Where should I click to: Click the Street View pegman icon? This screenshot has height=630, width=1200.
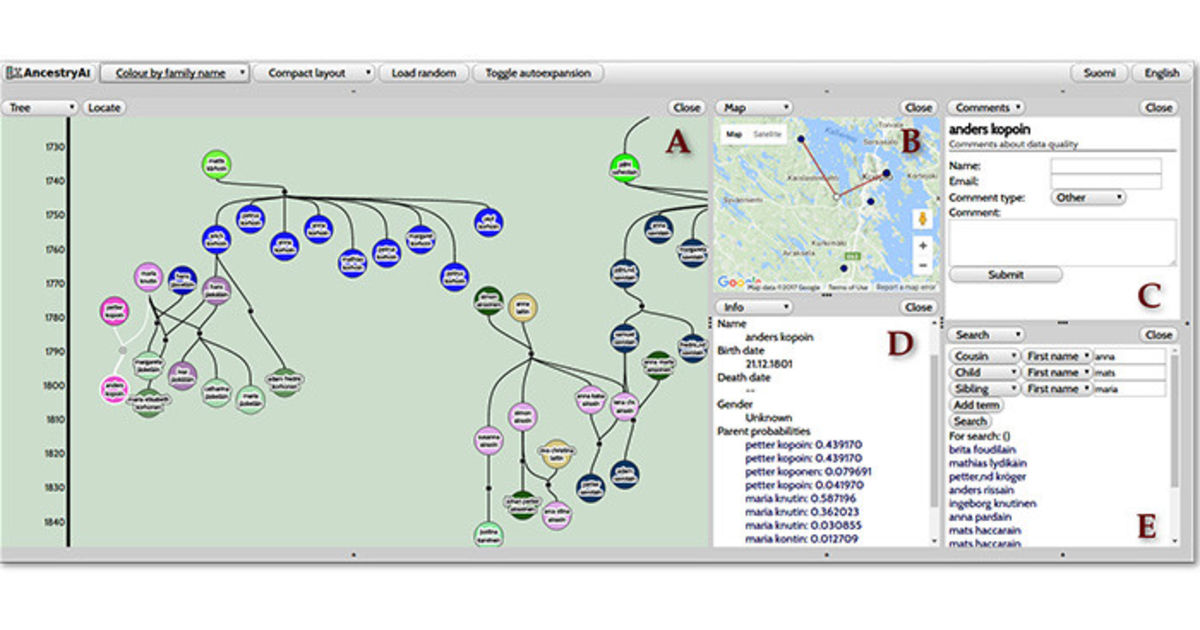[x=922, y=219]
